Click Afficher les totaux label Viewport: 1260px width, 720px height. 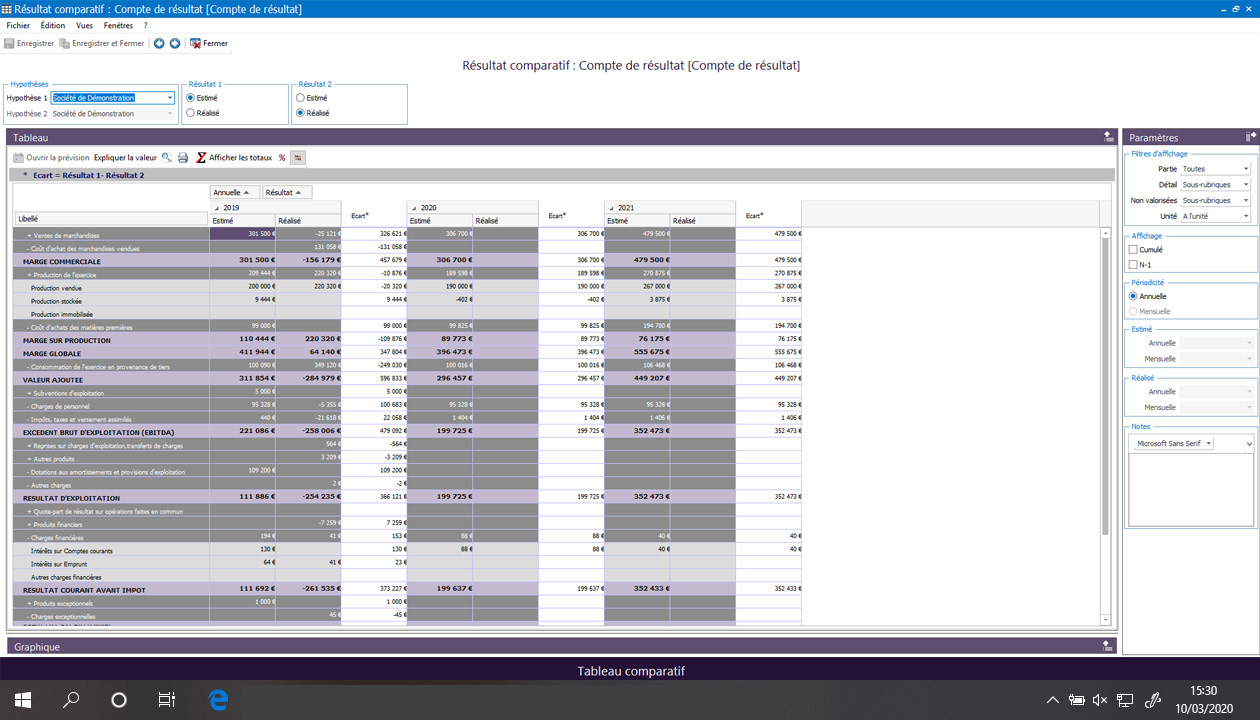coord(240,158)
